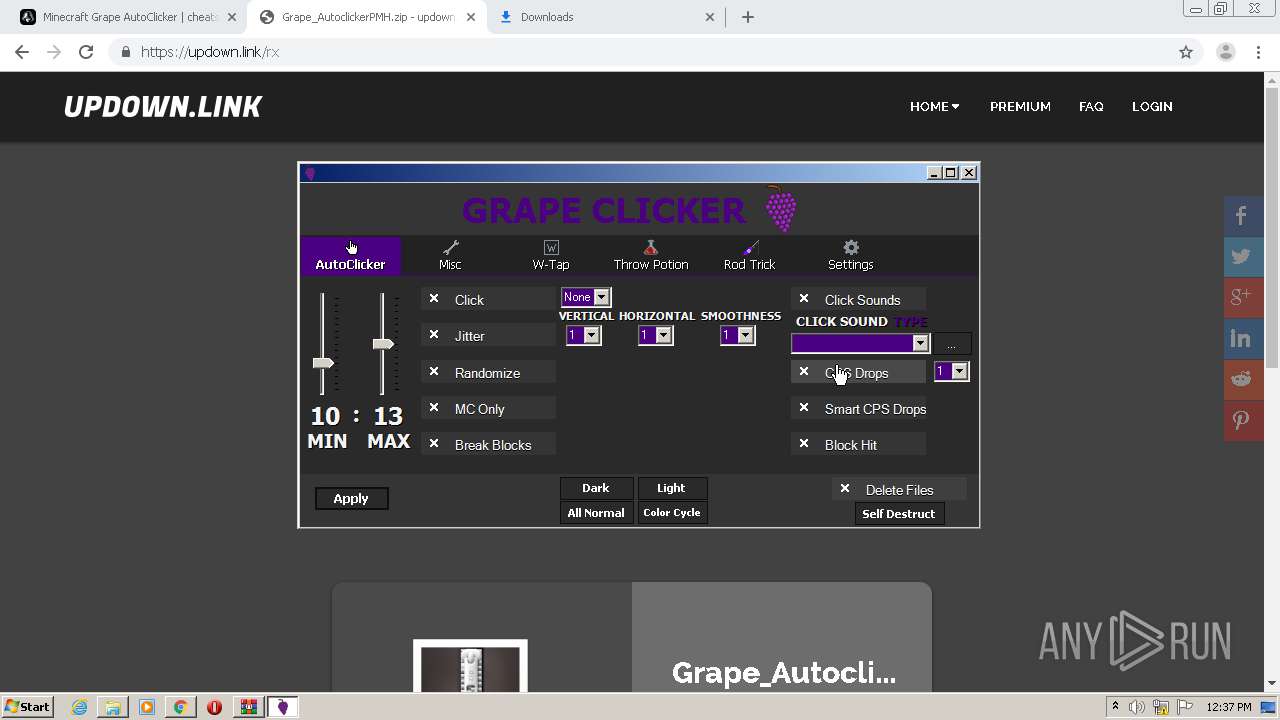Viewport: 1280px width, 720px height.
Task: Enable the Break Blocks option
Action: (434, 444)
